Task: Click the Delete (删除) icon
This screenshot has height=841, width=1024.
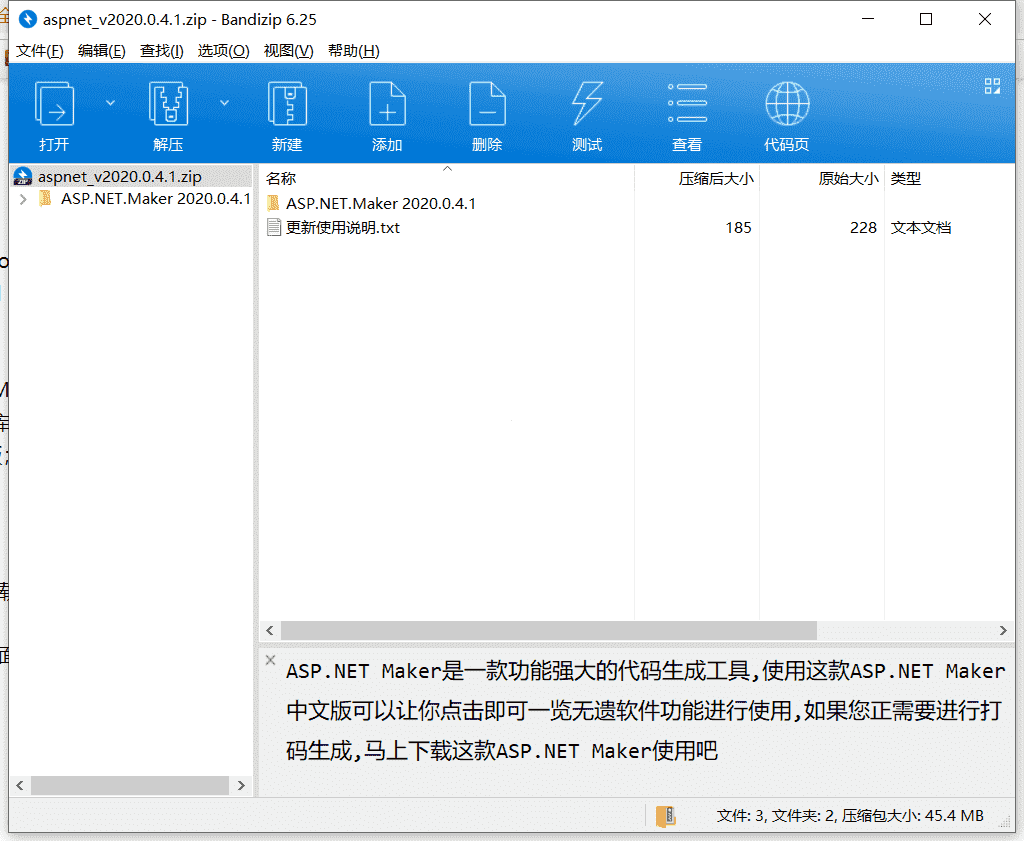Action: (487, 104)
